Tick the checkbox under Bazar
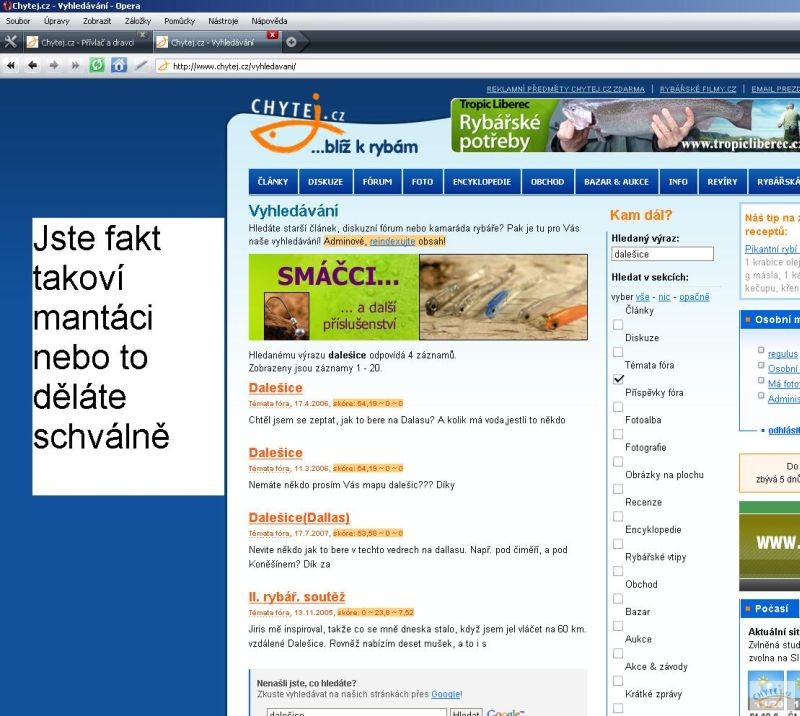Viewport: 800px width, 716px height. tap(618, 626)
